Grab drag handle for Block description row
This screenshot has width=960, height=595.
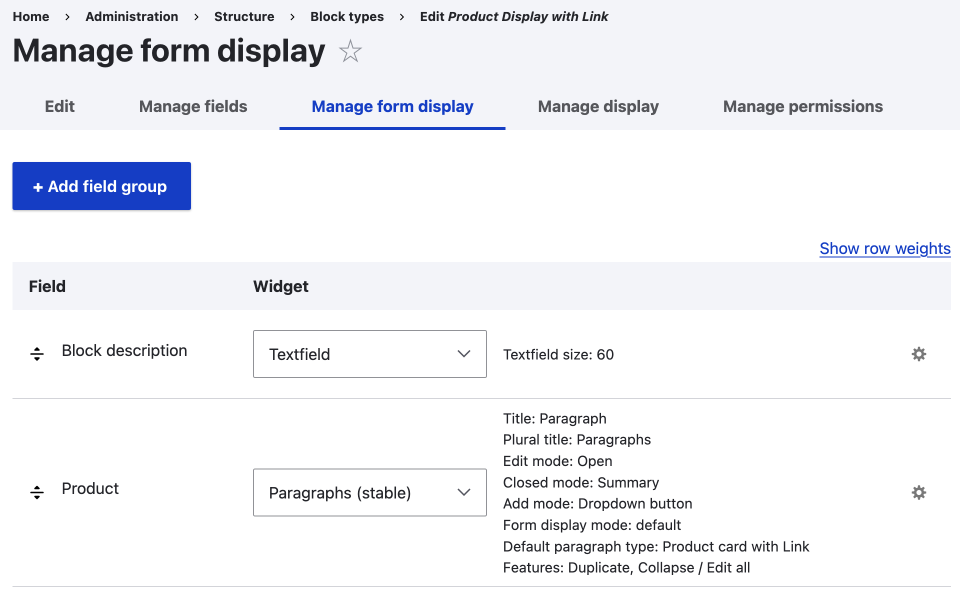[37, 354]
